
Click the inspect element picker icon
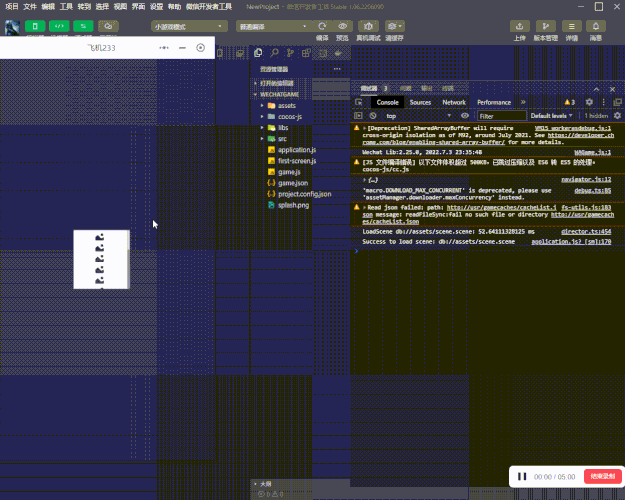tap(359, 102)
